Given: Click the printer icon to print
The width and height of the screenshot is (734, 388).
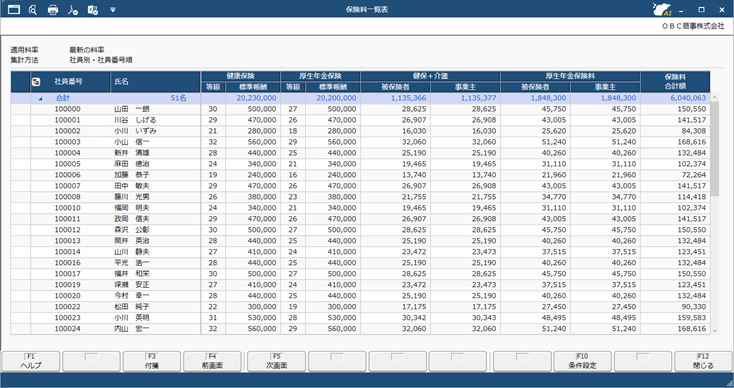Looking at the screenshot, I should click(53, 10).
